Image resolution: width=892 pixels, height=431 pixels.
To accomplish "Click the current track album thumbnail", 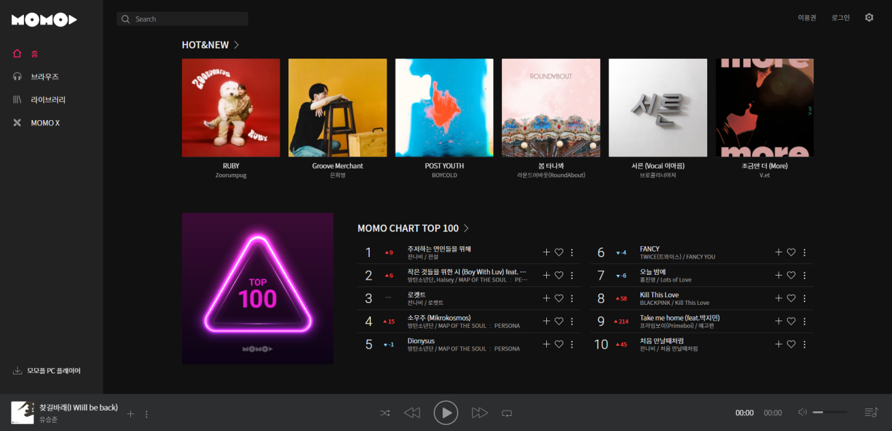I will coord(22,413).
